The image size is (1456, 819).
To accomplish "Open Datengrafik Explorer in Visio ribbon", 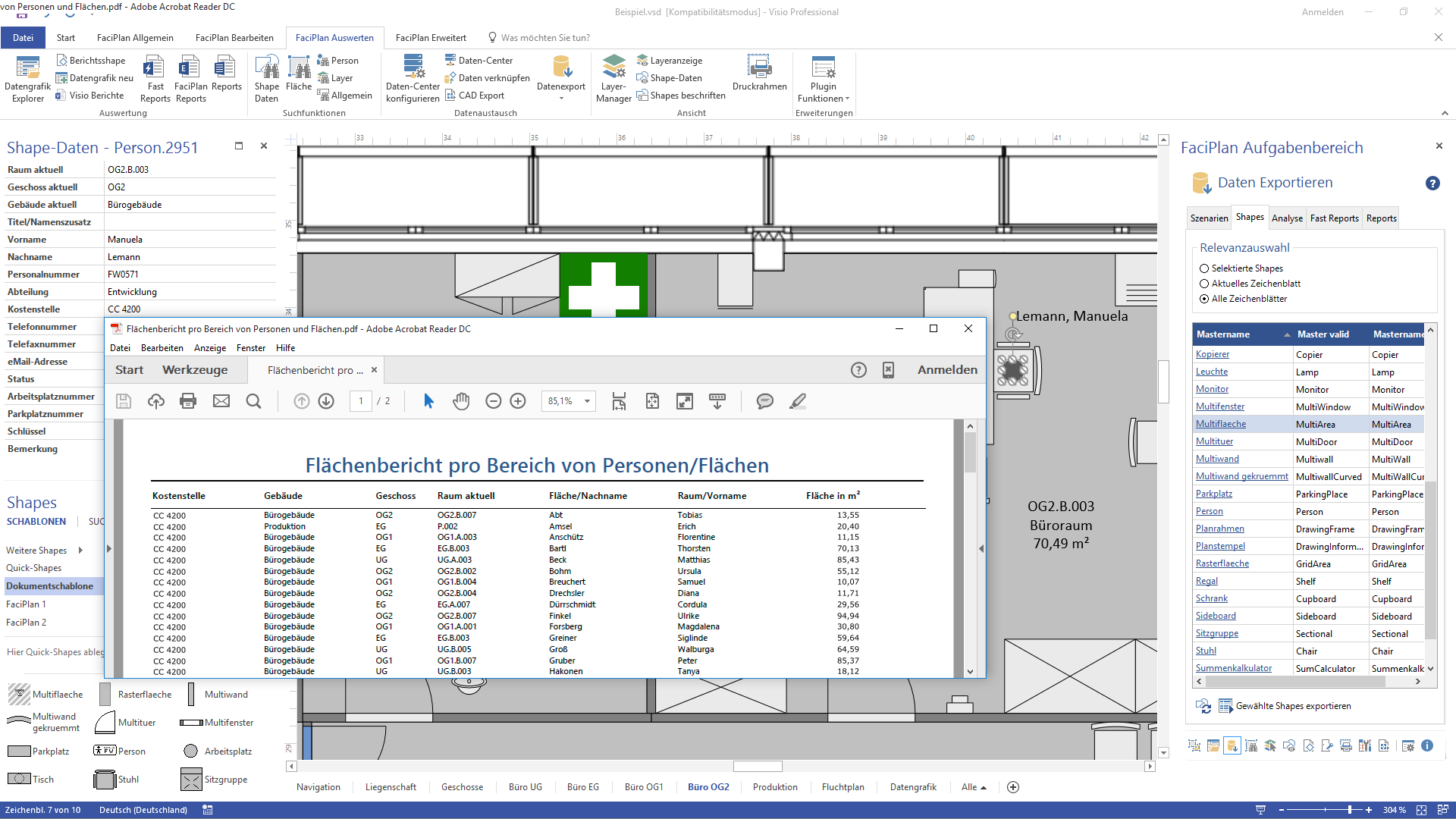I will pos(28,79).
